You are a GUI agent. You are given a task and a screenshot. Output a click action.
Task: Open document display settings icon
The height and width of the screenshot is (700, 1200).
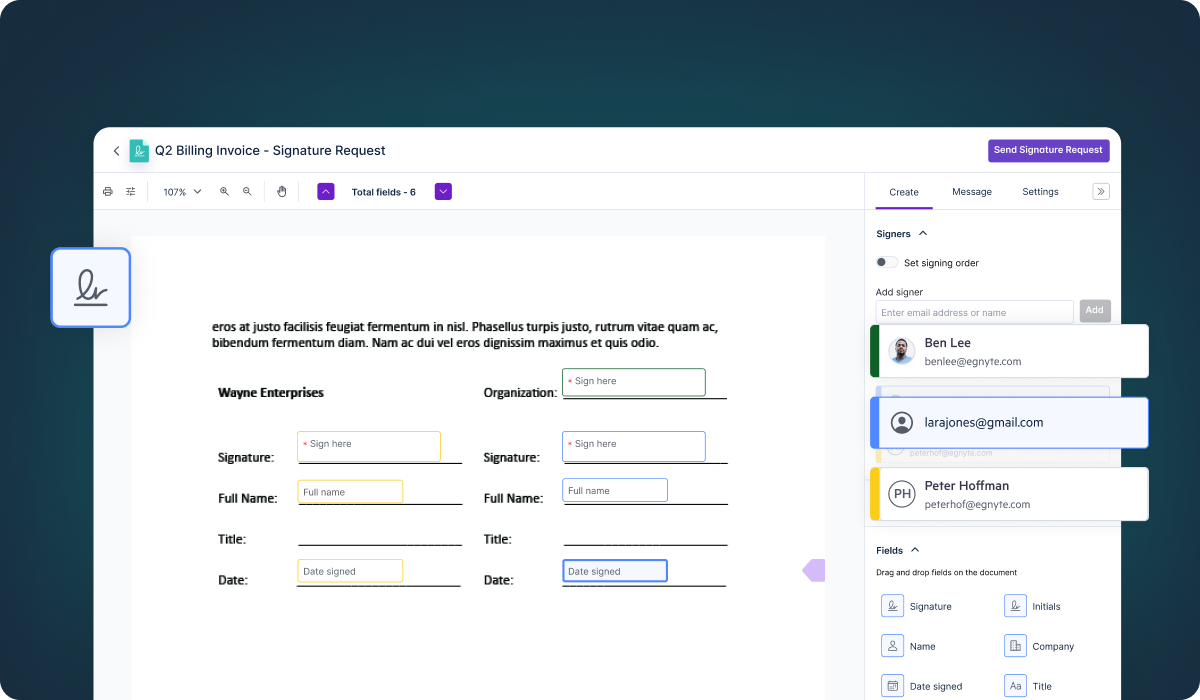click(x=131, y=190)
